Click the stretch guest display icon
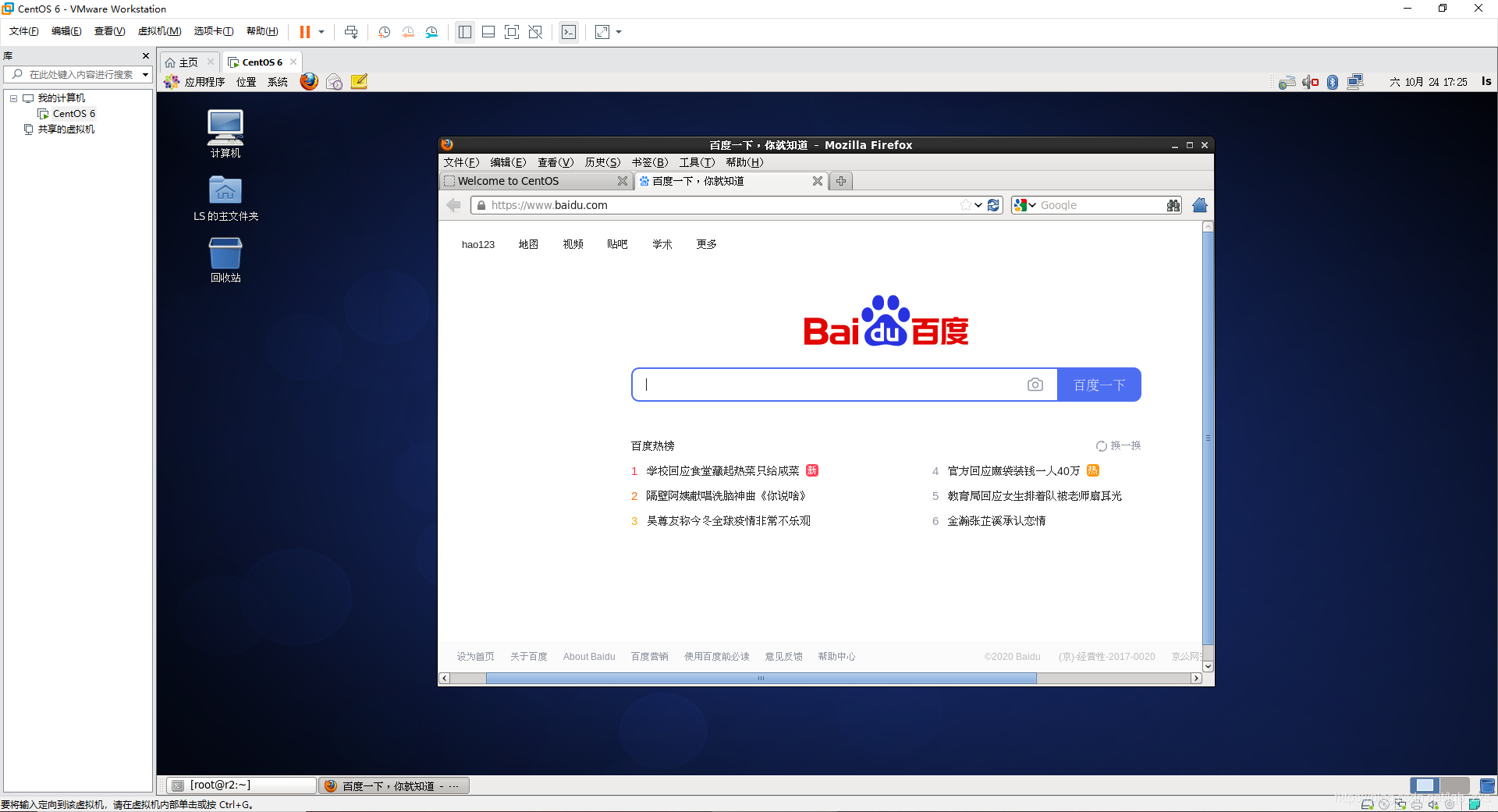Viewport: 1498px width, 812px height. 602,32
